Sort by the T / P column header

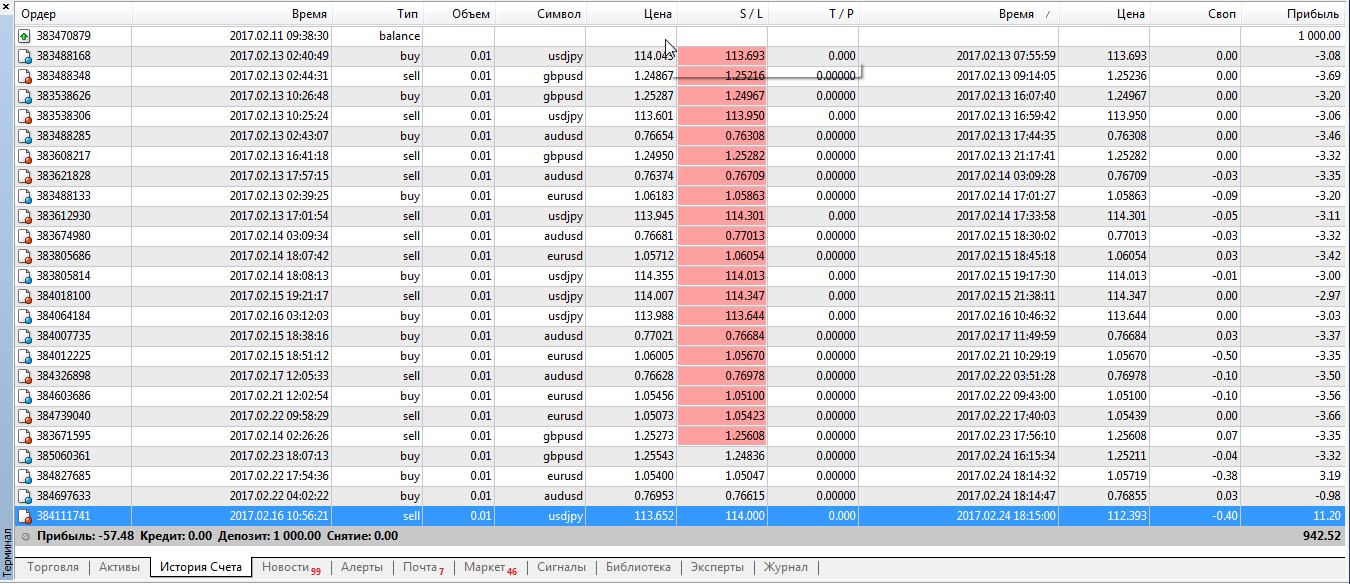813,14
